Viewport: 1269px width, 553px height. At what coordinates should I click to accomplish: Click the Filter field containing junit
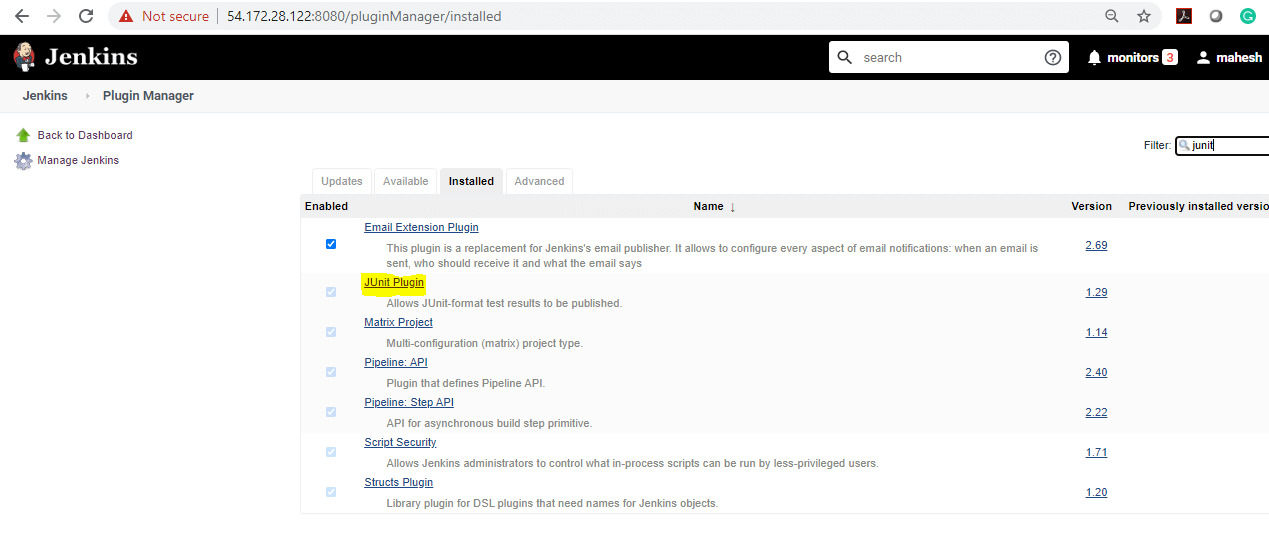1223,145
